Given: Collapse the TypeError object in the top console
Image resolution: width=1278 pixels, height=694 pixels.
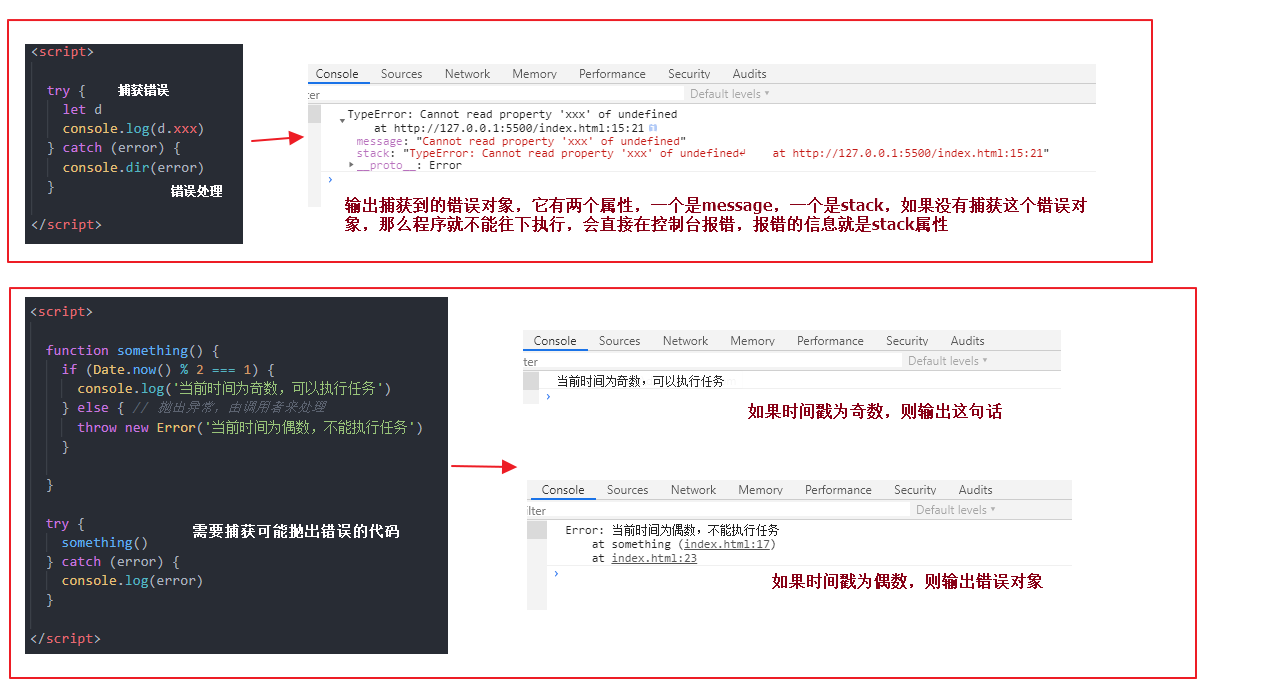Looking at the screenshot, I should coord(343,119).
